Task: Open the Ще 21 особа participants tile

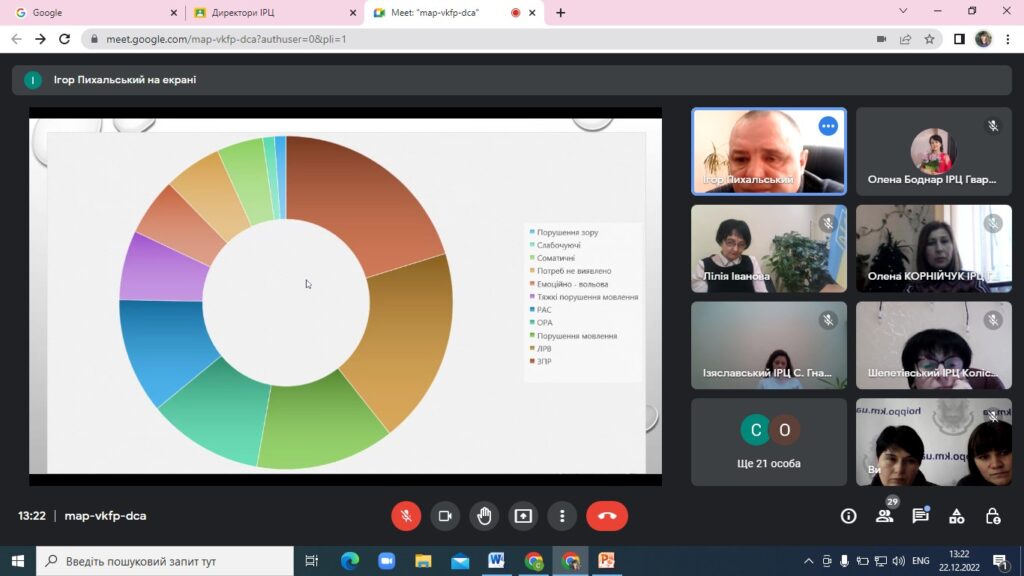Action: pos(769,442)
